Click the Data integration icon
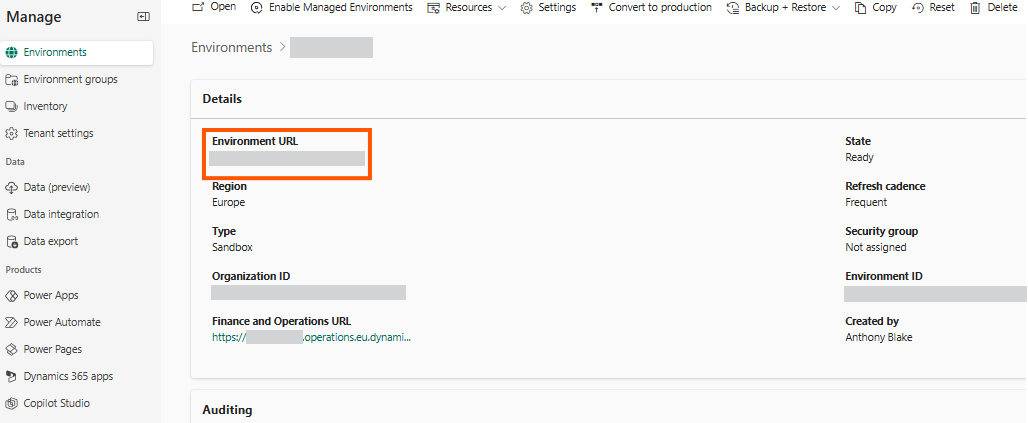The height and width of the screenshot is (423, 1028). [11, 214]
